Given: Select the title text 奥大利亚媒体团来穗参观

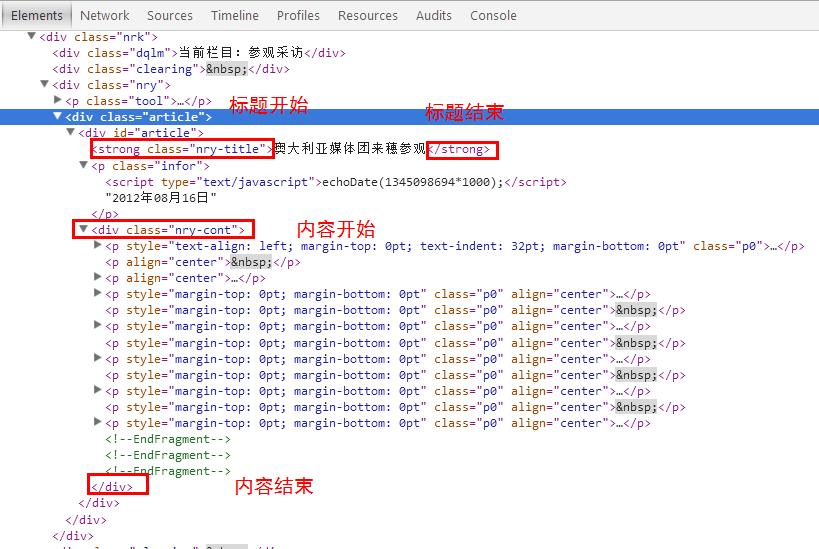Looking at the screenshot, I should (350, 149).
